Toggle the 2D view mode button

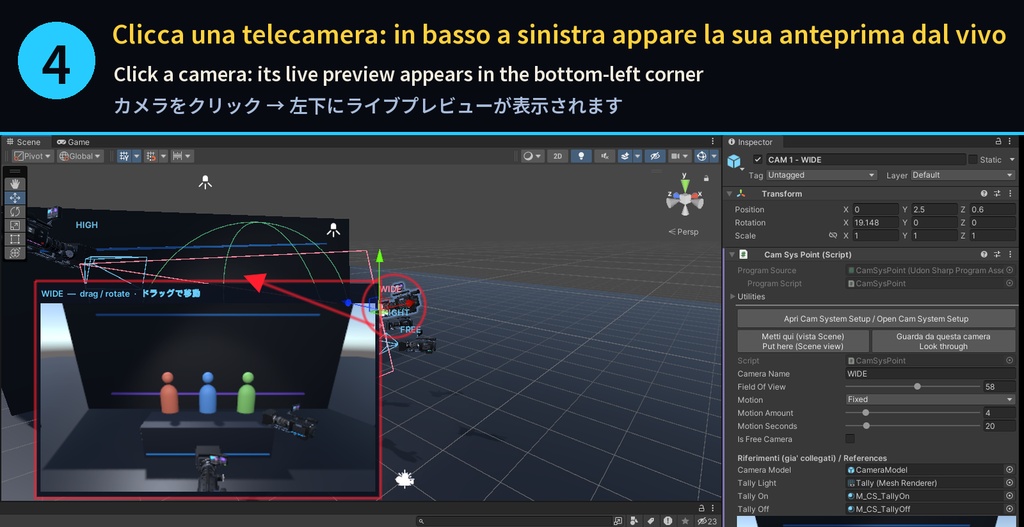557,156
